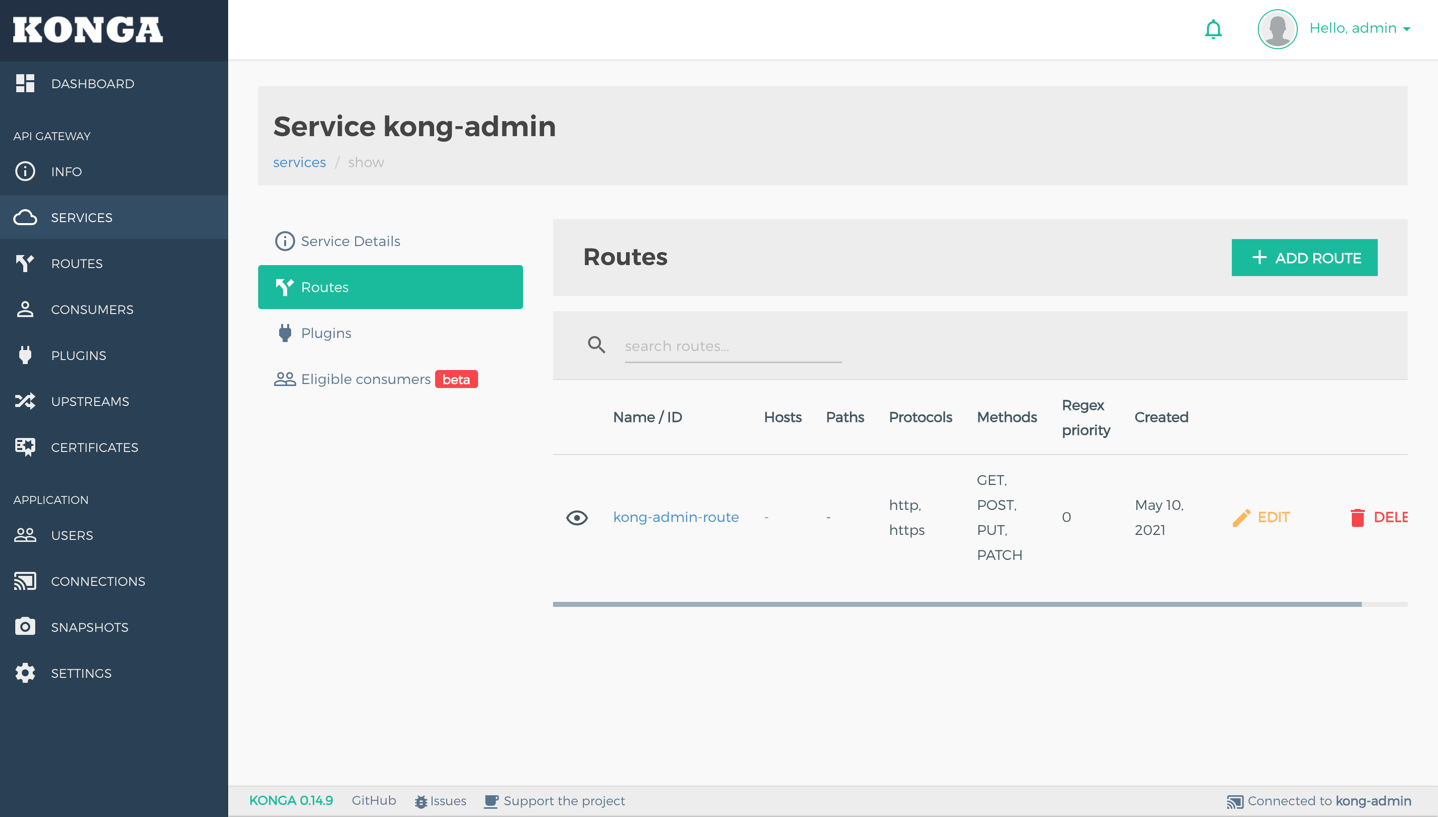Click the Regex priority column header
This screenshot has width=1438, height=817.
pos(1086,417)
